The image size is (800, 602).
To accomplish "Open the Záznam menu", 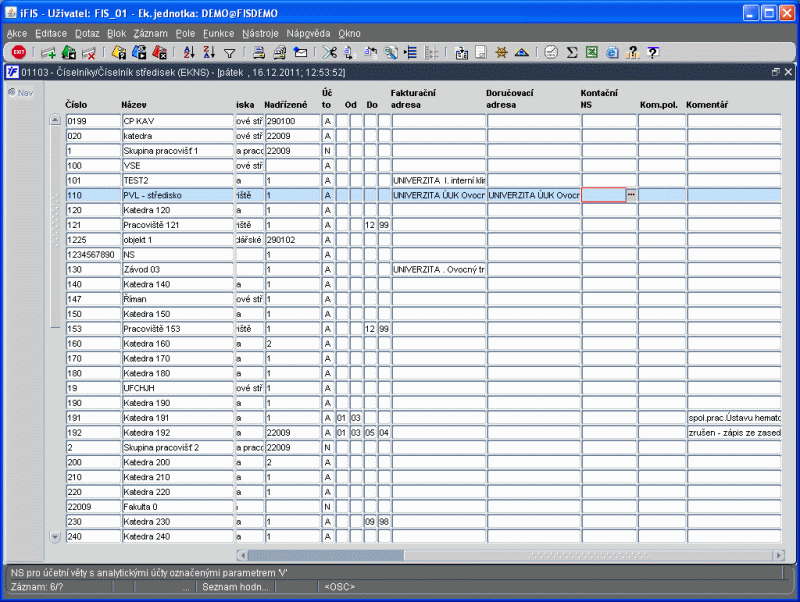I will tap(151, 33).
